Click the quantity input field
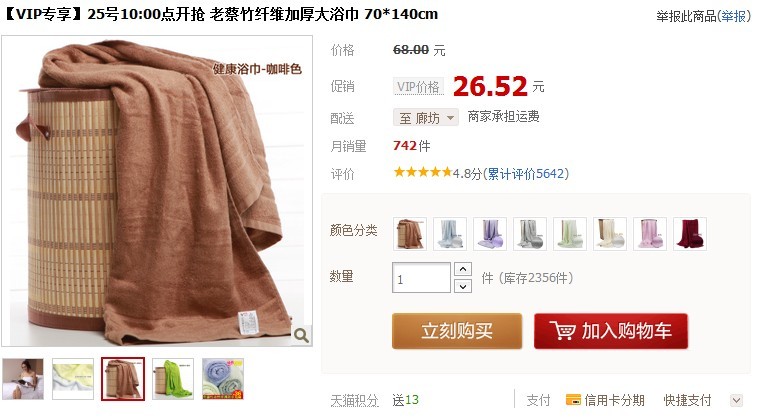The height and width of the screenshot is (418, 777). coord(421,278)
